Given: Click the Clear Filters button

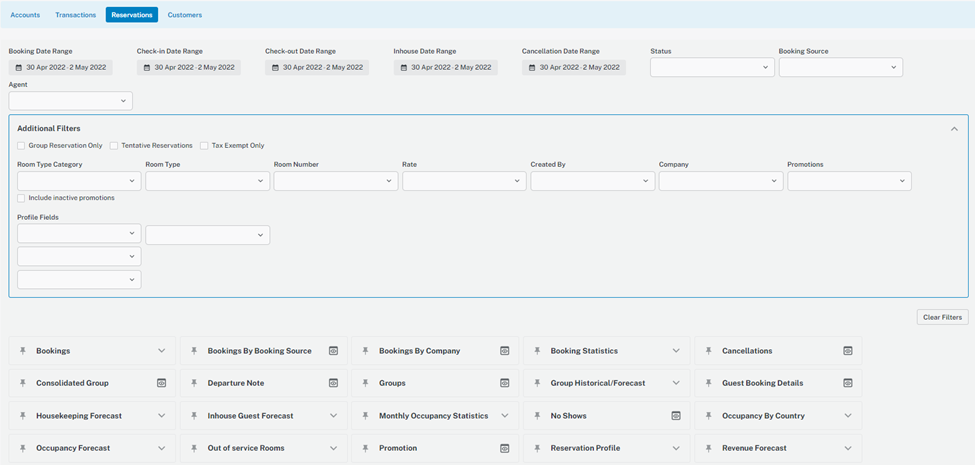Looking at the screenshot, I should (943, 317).
